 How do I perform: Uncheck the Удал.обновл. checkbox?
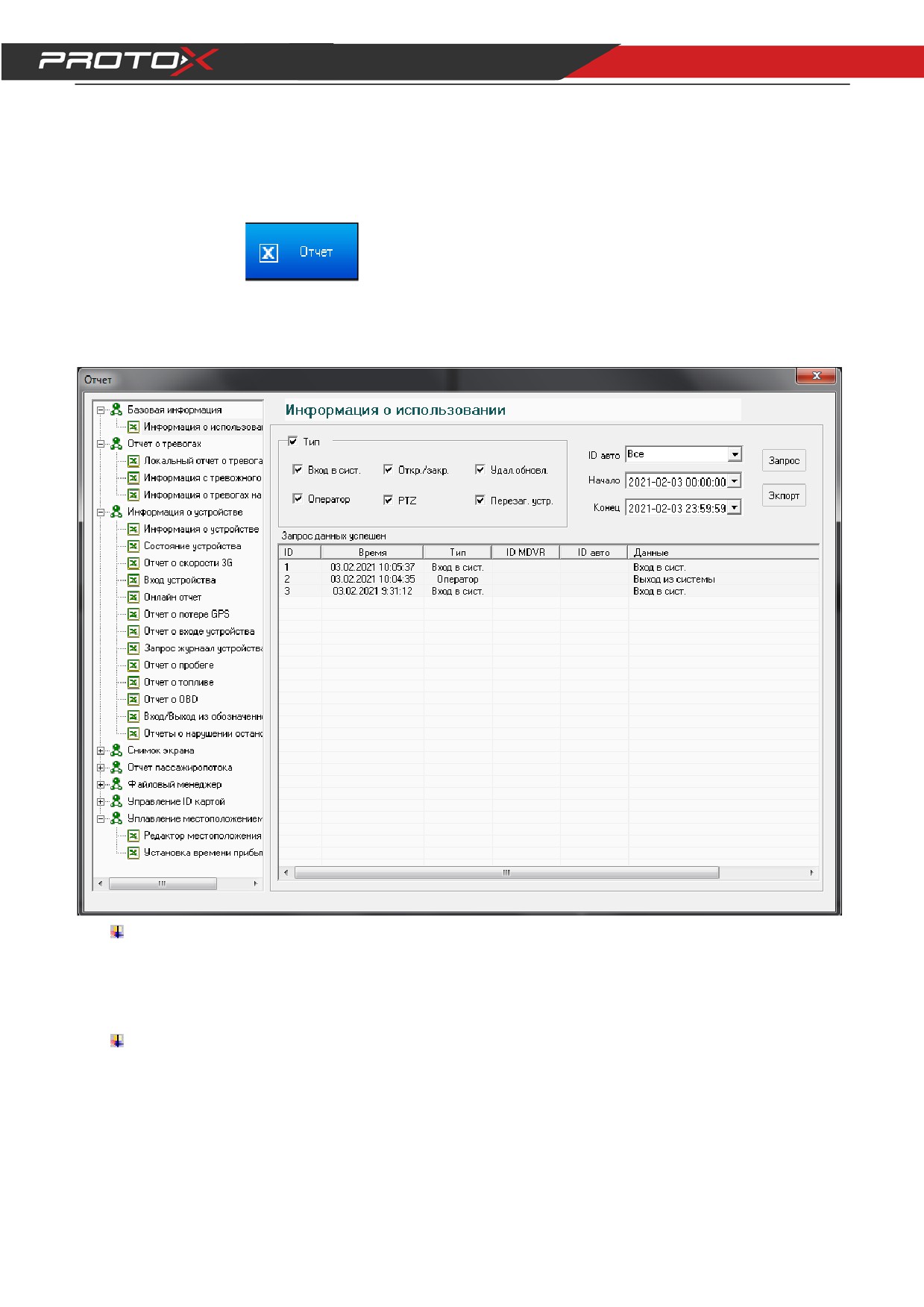pyautogui.click(x=480, y=470)
